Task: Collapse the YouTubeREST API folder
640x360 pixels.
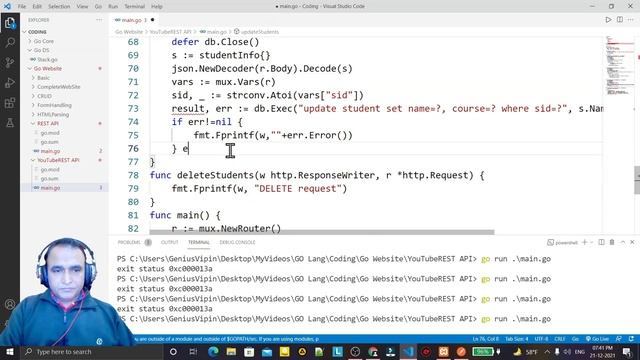Action: pos(58,160)
